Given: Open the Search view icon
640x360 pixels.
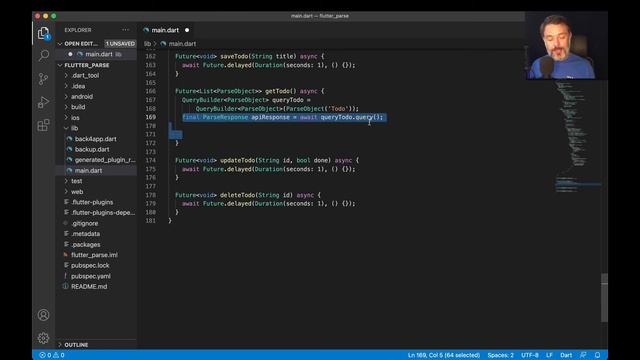Looking at the screenshot, I should pos(43,55).
